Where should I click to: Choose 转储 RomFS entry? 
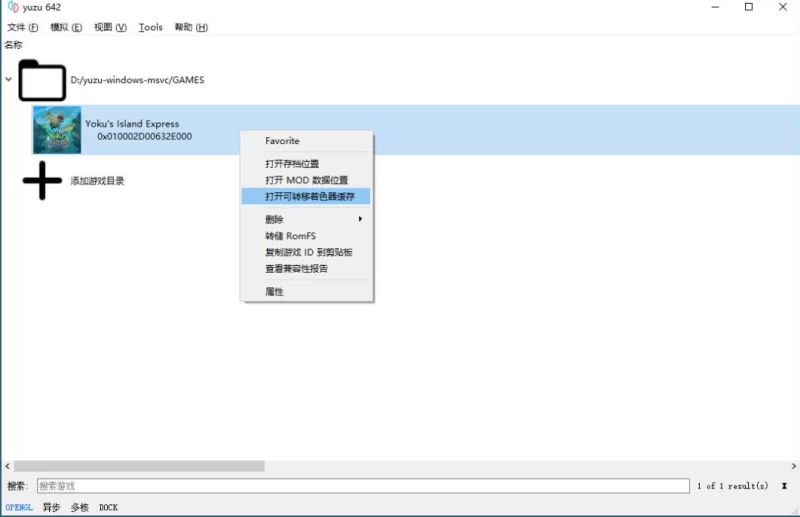pyautogui.click(x=307, y=236)
